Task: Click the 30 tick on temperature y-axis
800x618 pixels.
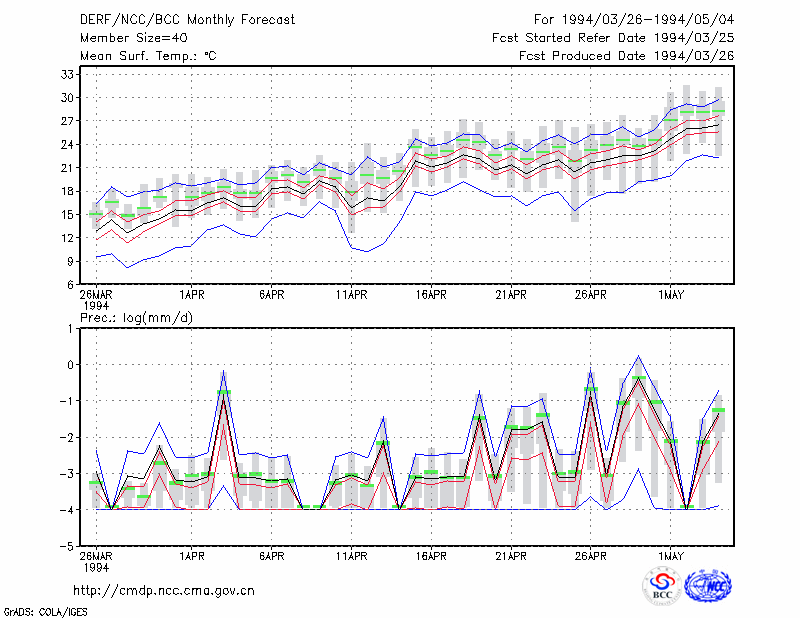Action: (67, 97)
